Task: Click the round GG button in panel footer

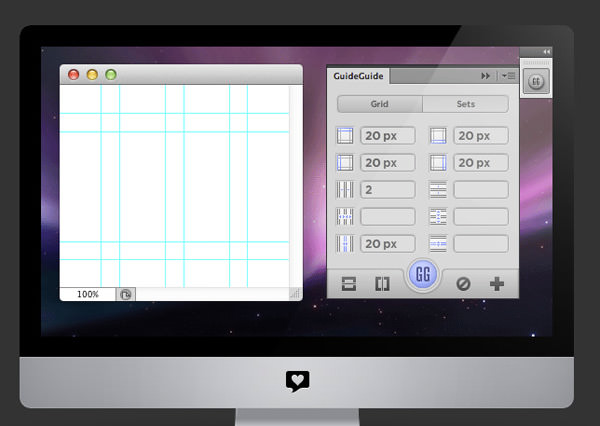Action: 423,277
